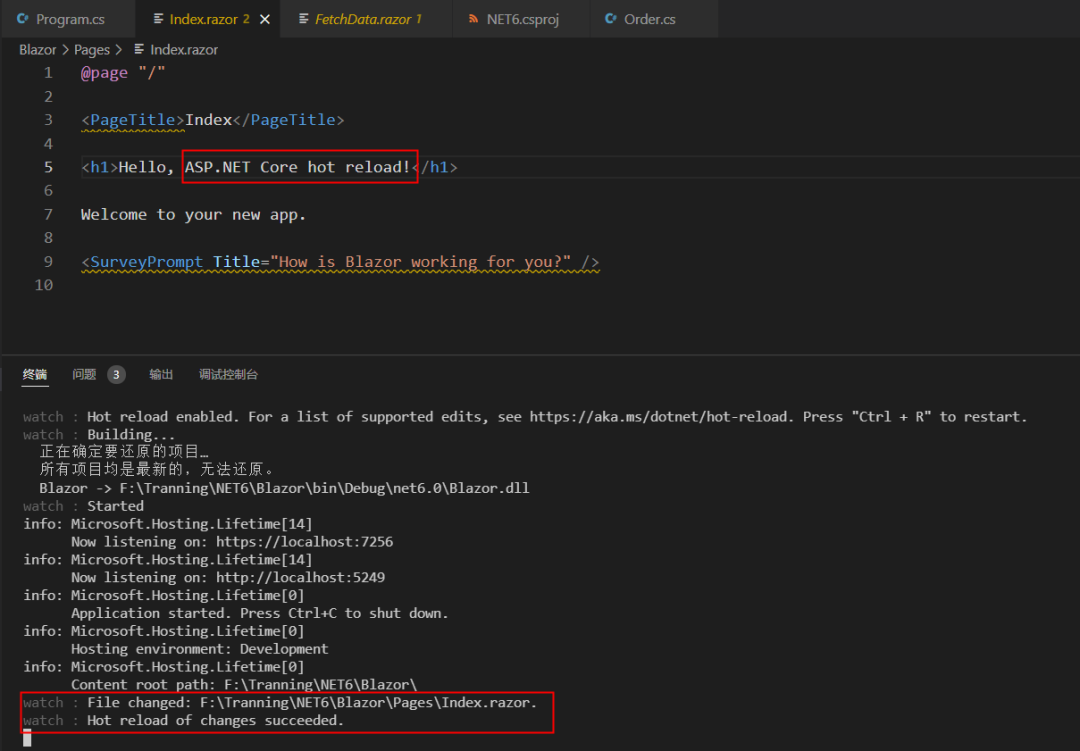Screen dimensions: 1080x751
Task: Switch to the Program.cs editor tab
Action: tap(68, 19)
